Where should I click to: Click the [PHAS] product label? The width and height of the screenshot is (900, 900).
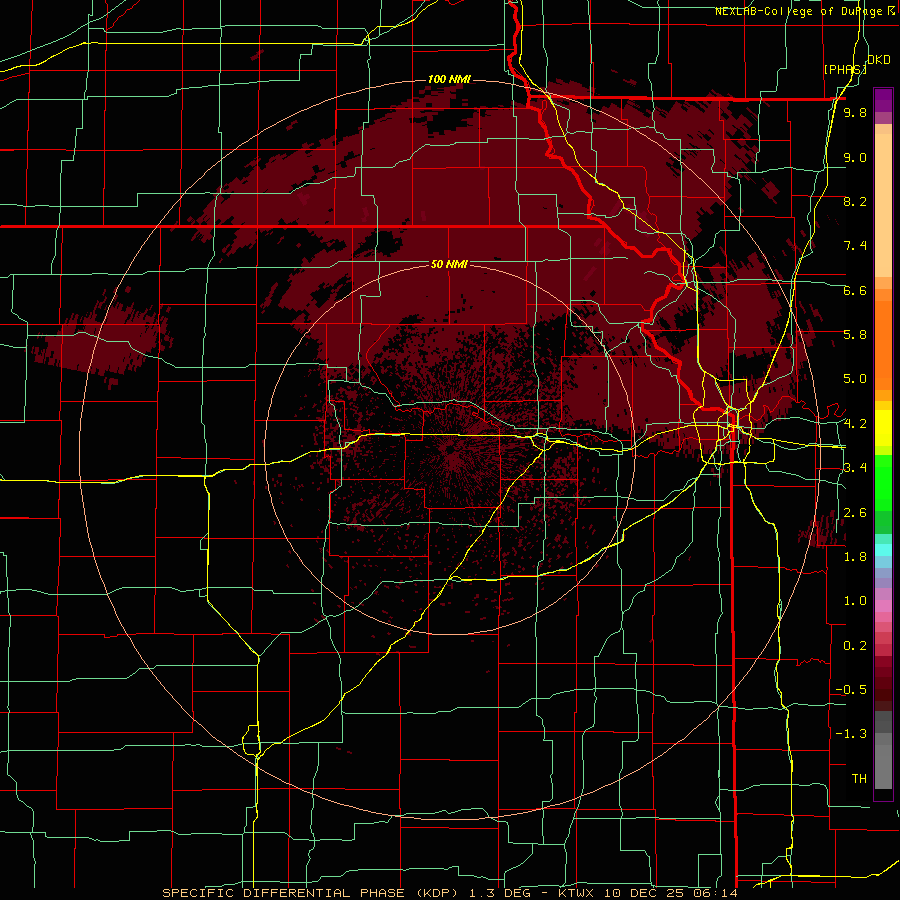click(x=845, y=69)
